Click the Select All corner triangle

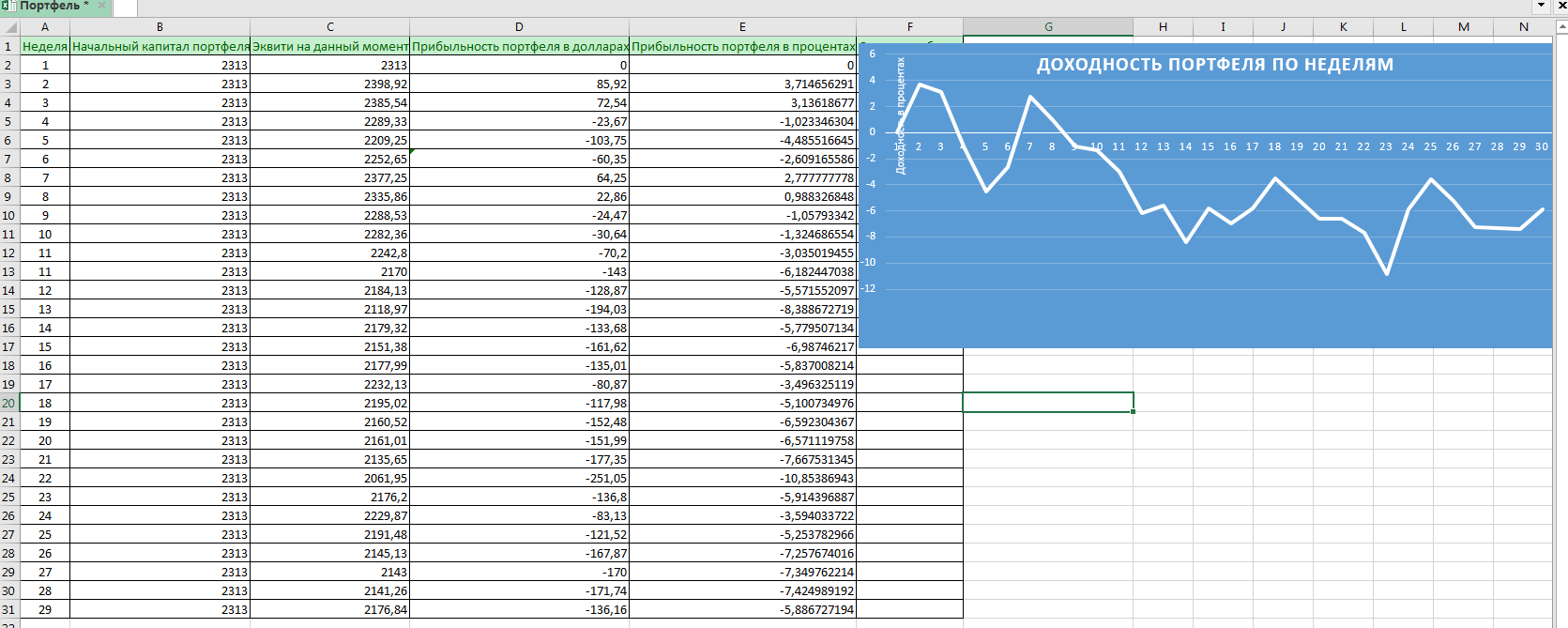[9, 27]
